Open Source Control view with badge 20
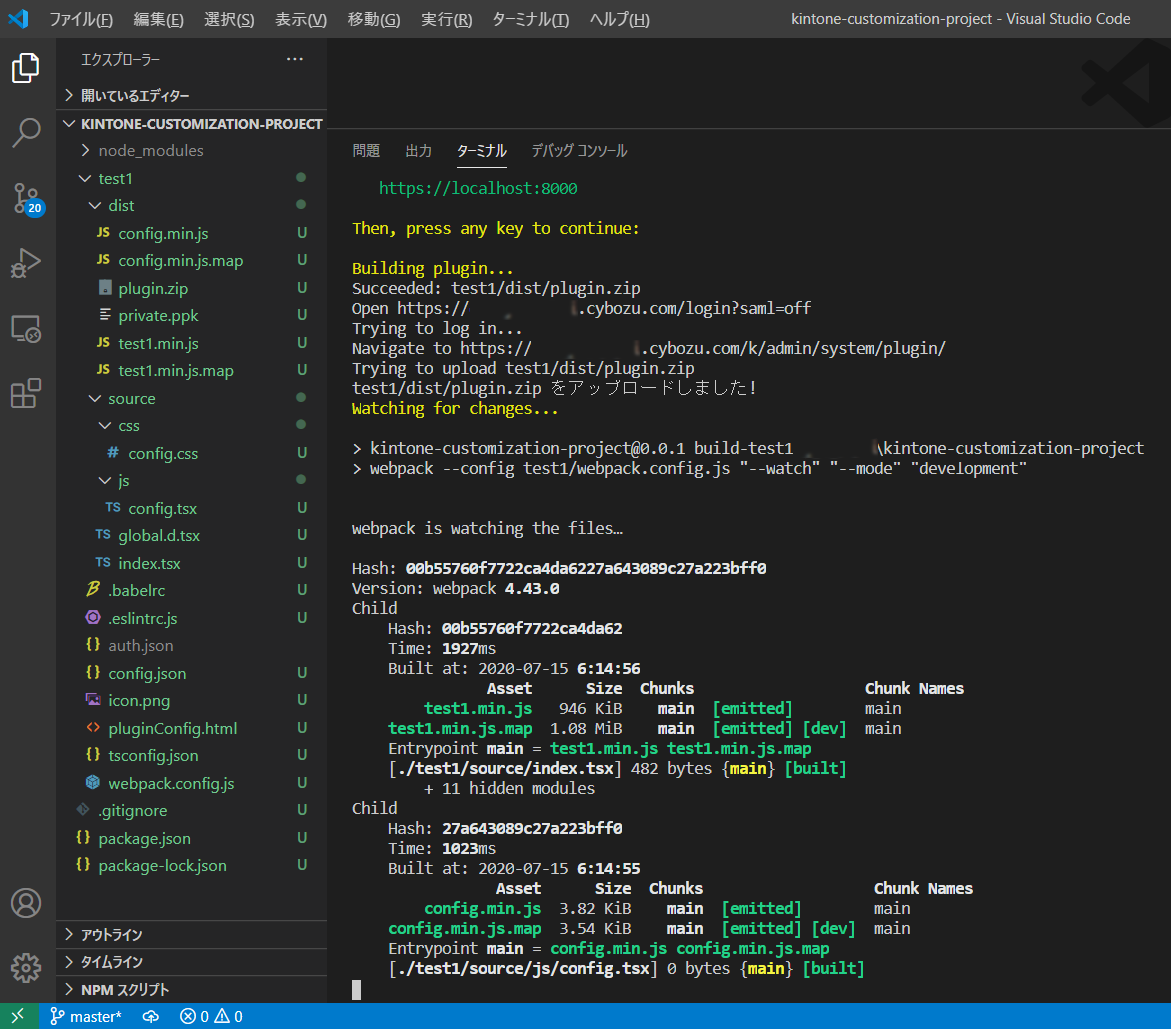 [x=26, y=198]
